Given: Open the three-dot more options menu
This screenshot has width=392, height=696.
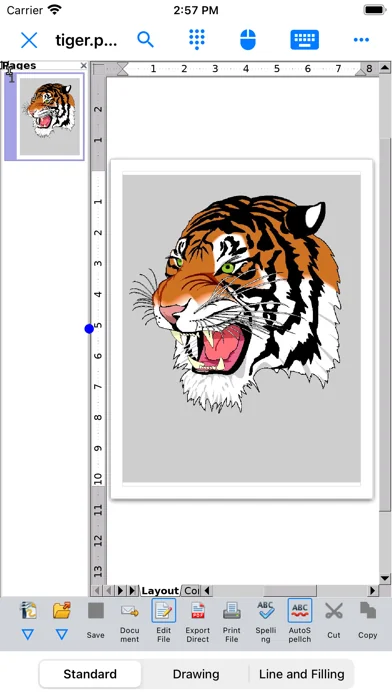Looking at the screenshot, I should click(x=361, y=40).
